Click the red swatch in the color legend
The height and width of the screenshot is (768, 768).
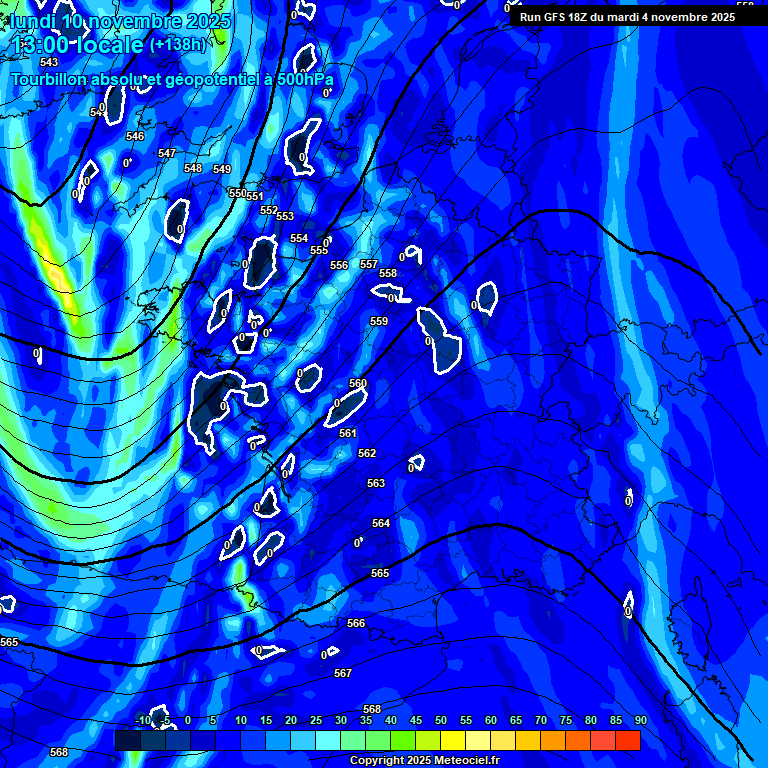(627, 741)
